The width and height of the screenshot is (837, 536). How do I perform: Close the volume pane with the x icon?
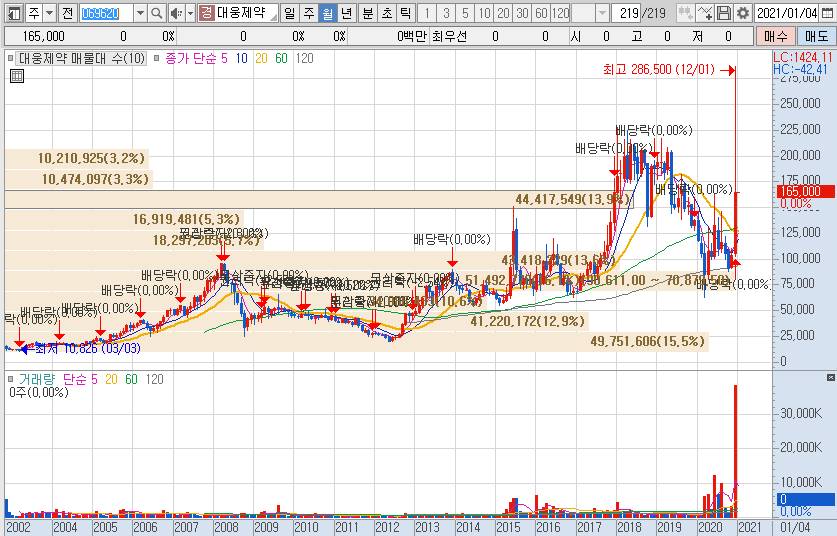831,378
